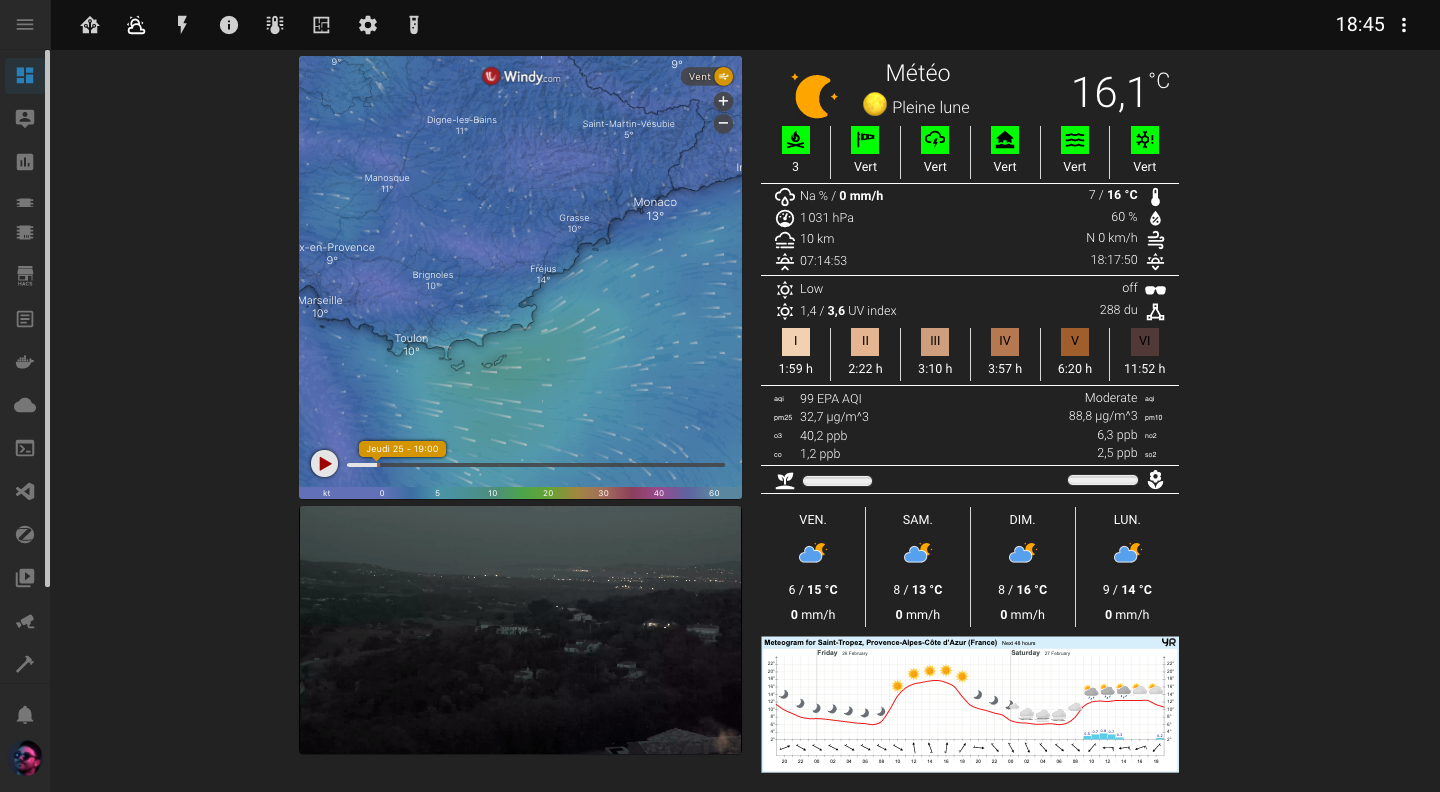This screenshot has height=792, width=1440.
Task: Toggle the sidebar hamburger menu
Action: [25, 25]
